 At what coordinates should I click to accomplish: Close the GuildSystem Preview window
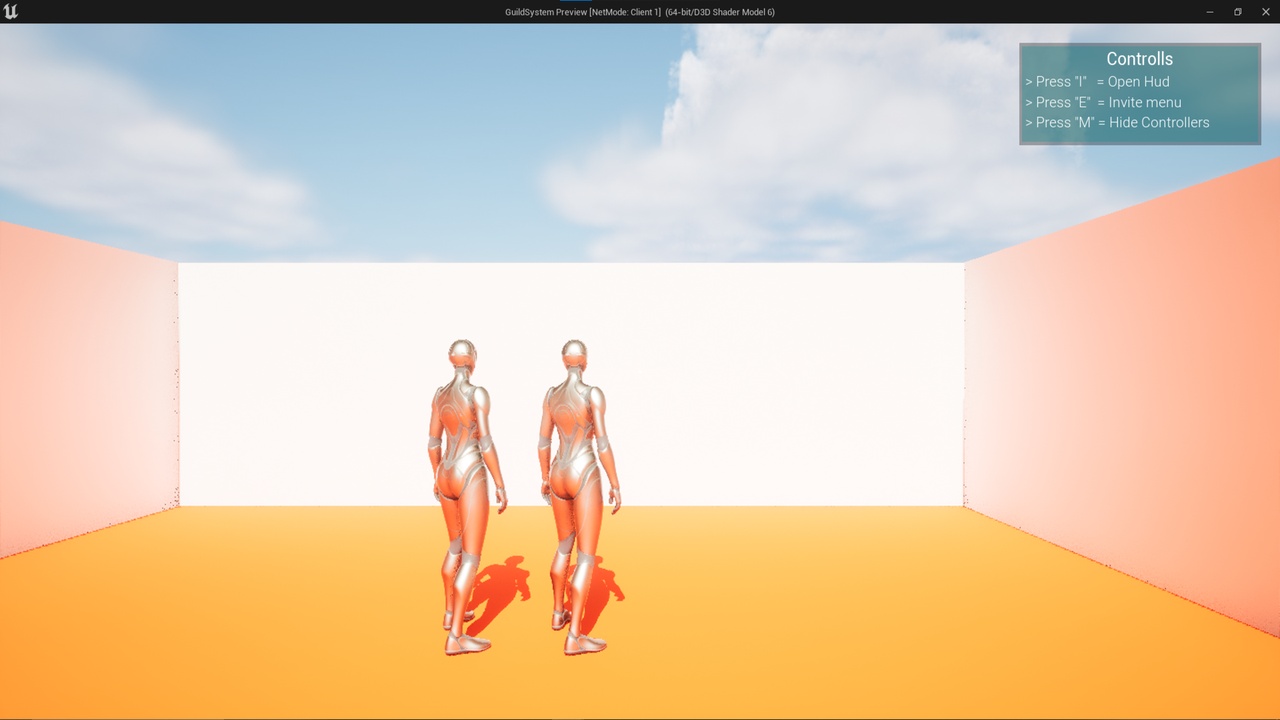pos(1265,12)
